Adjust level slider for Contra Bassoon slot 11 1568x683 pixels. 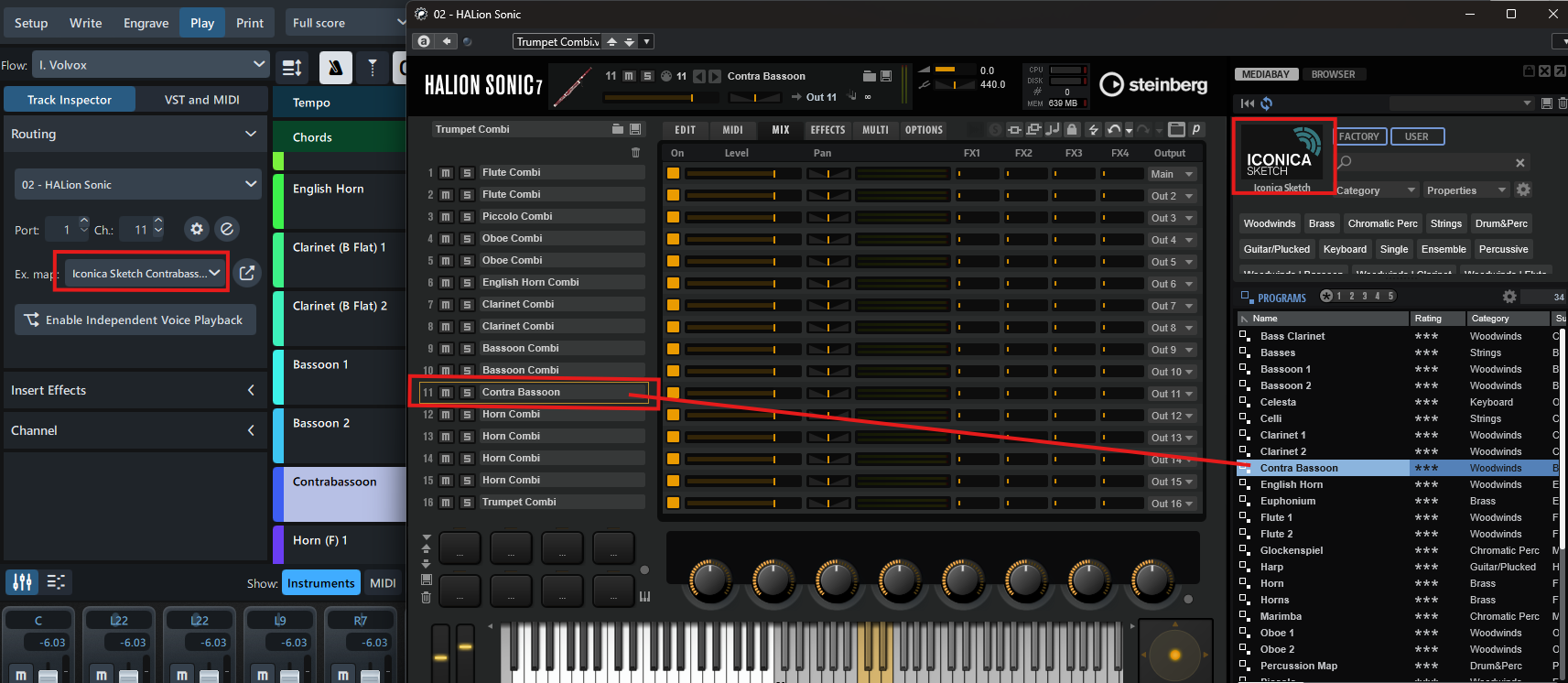[742, 393]
